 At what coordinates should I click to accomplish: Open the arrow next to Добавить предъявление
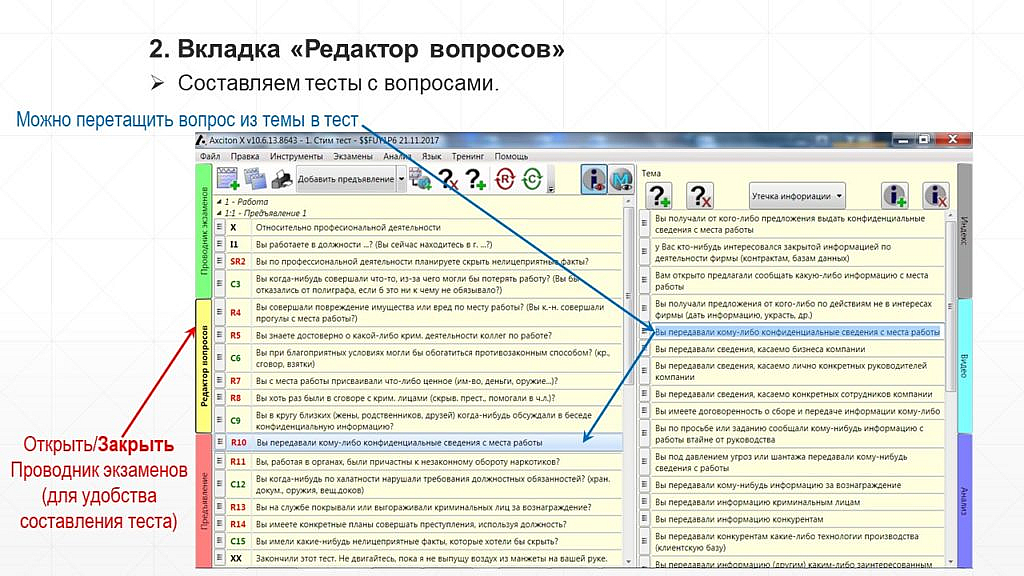(401, 179)
